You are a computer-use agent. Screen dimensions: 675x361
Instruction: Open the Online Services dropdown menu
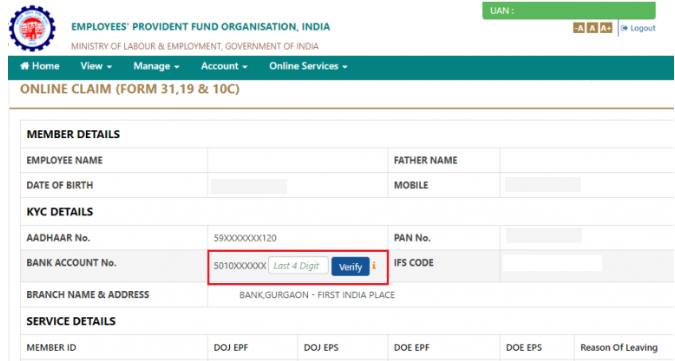(x=308, y=66)
